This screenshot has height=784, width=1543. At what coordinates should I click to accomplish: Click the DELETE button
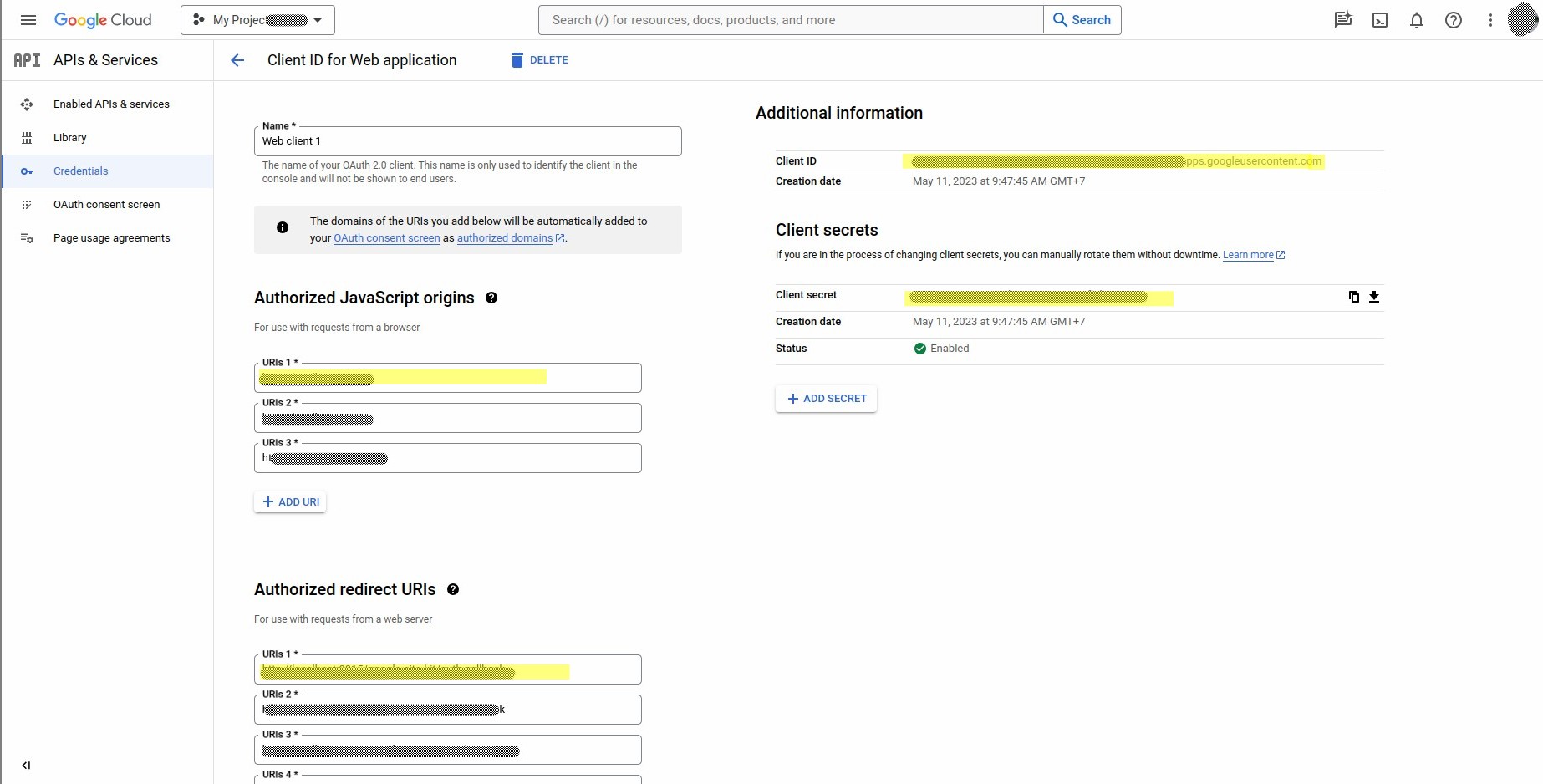(x=539, y=59)
